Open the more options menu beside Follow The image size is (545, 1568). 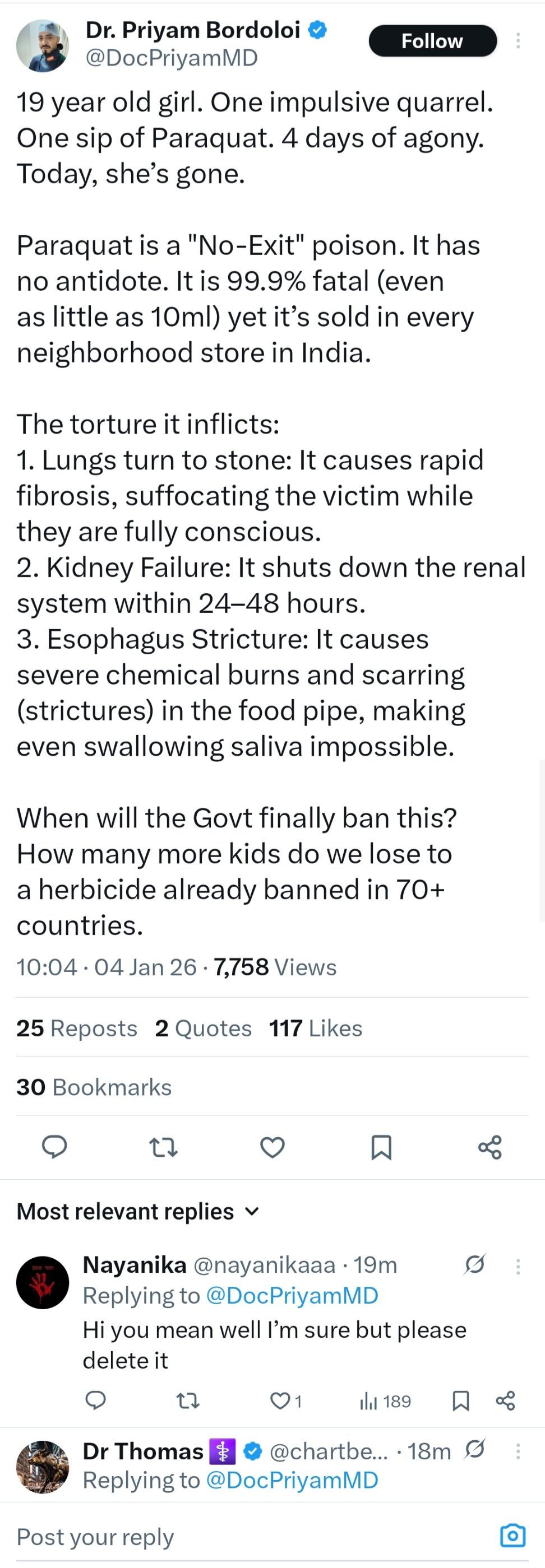[x=518, y=41]
